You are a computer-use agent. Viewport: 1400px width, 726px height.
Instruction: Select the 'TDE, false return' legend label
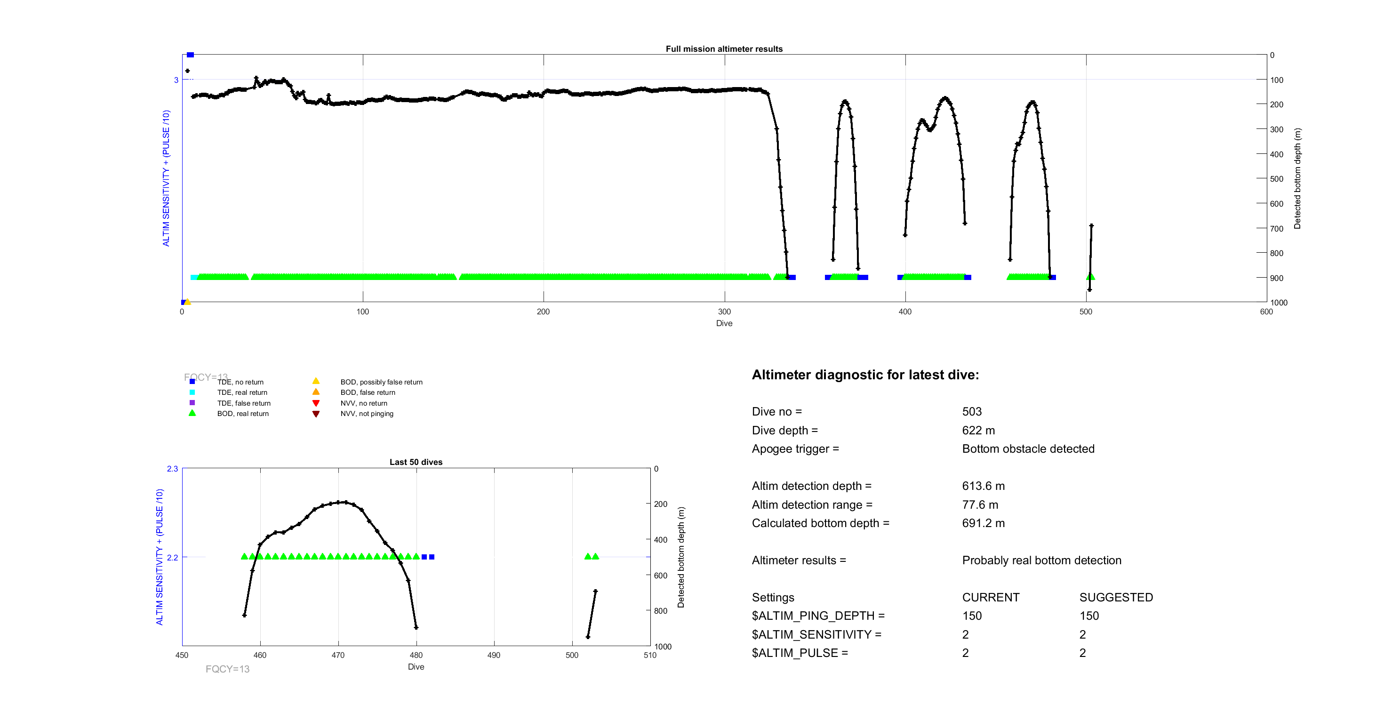(244, 403)
